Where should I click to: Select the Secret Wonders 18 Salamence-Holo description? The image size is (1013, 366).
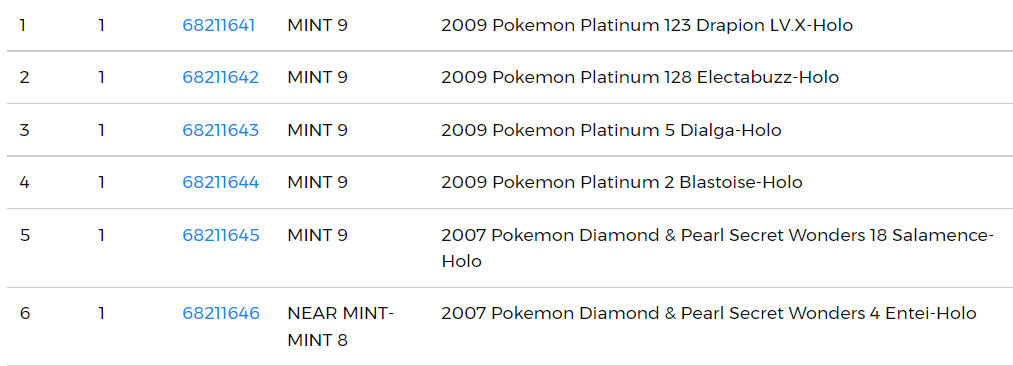(x=718, y=248)
